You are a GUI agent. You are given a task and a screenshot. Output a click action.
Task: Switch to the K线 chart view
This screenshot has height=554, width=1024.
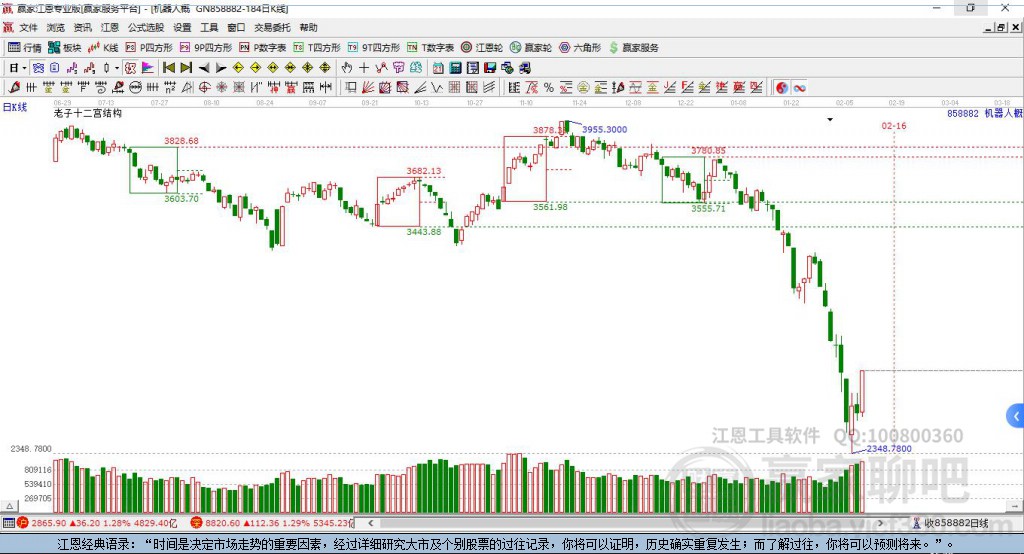[103, 48]
